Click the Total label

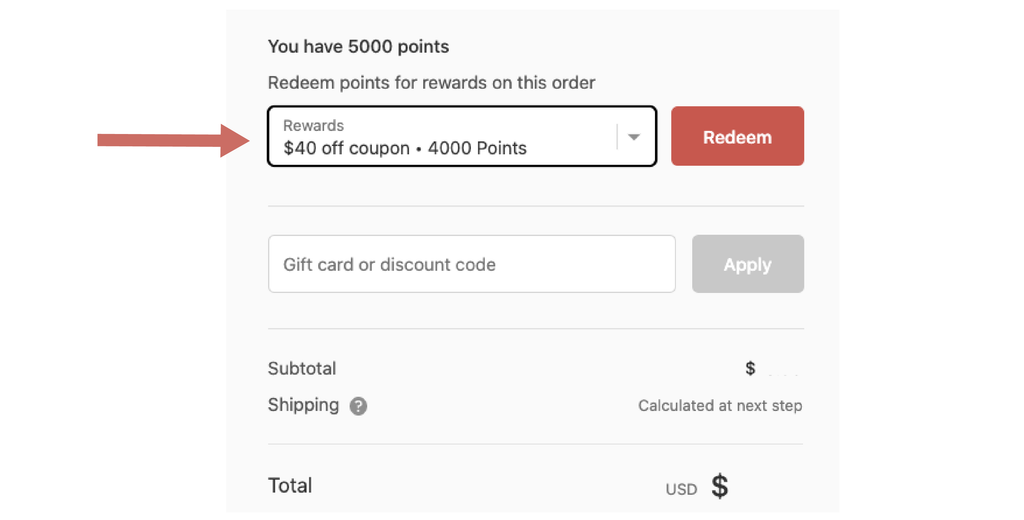point(290,485)
